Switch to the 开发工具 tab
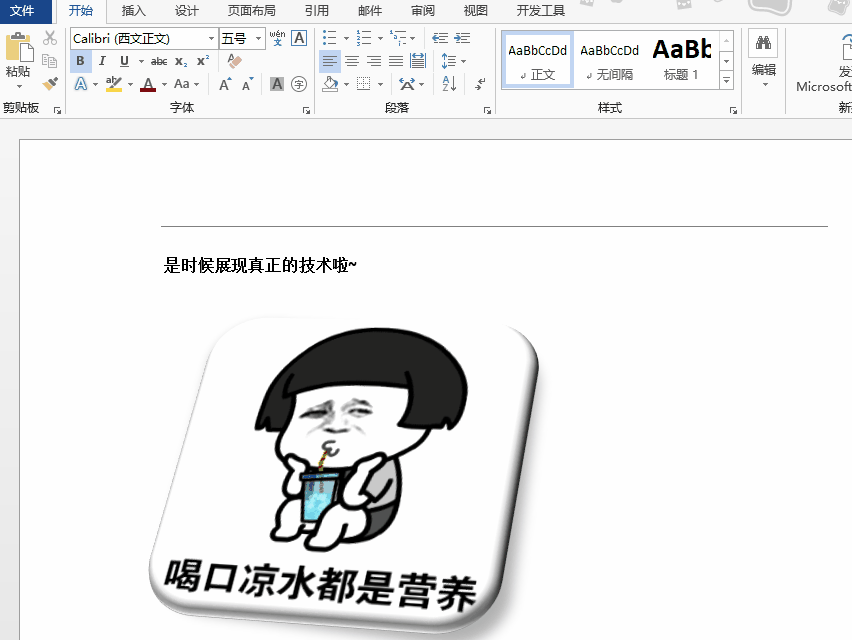Image resolution: width=852 pixels, height=640 pixels. tap(541, 11)
